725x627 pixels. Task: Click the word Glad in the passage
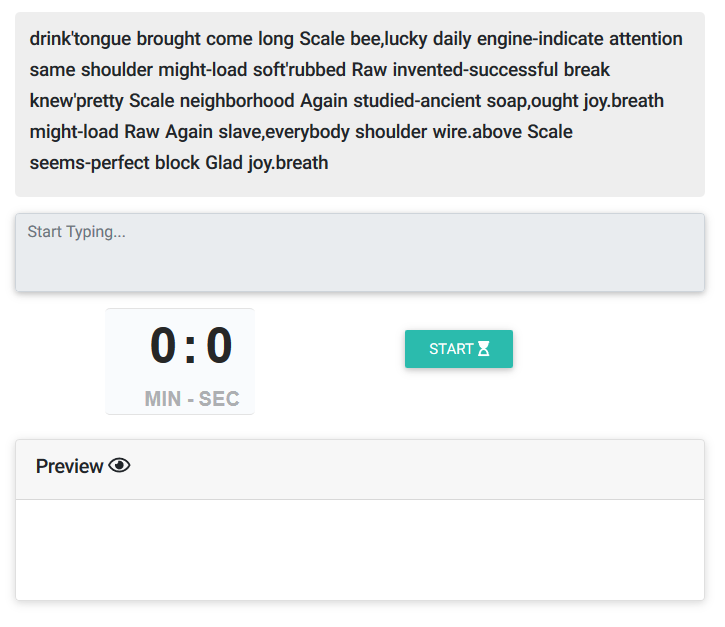[x=224, y=163]
